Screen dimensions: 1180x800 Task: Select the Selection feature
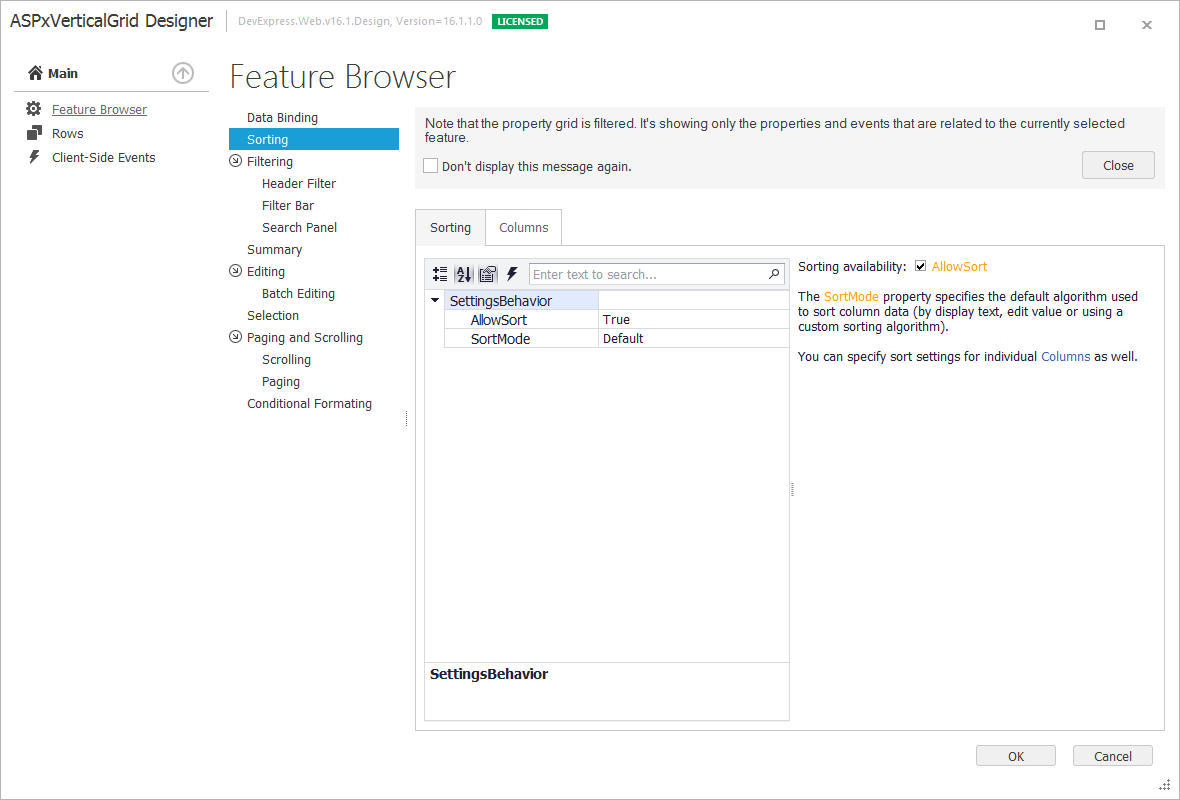(x=273, y=315)
